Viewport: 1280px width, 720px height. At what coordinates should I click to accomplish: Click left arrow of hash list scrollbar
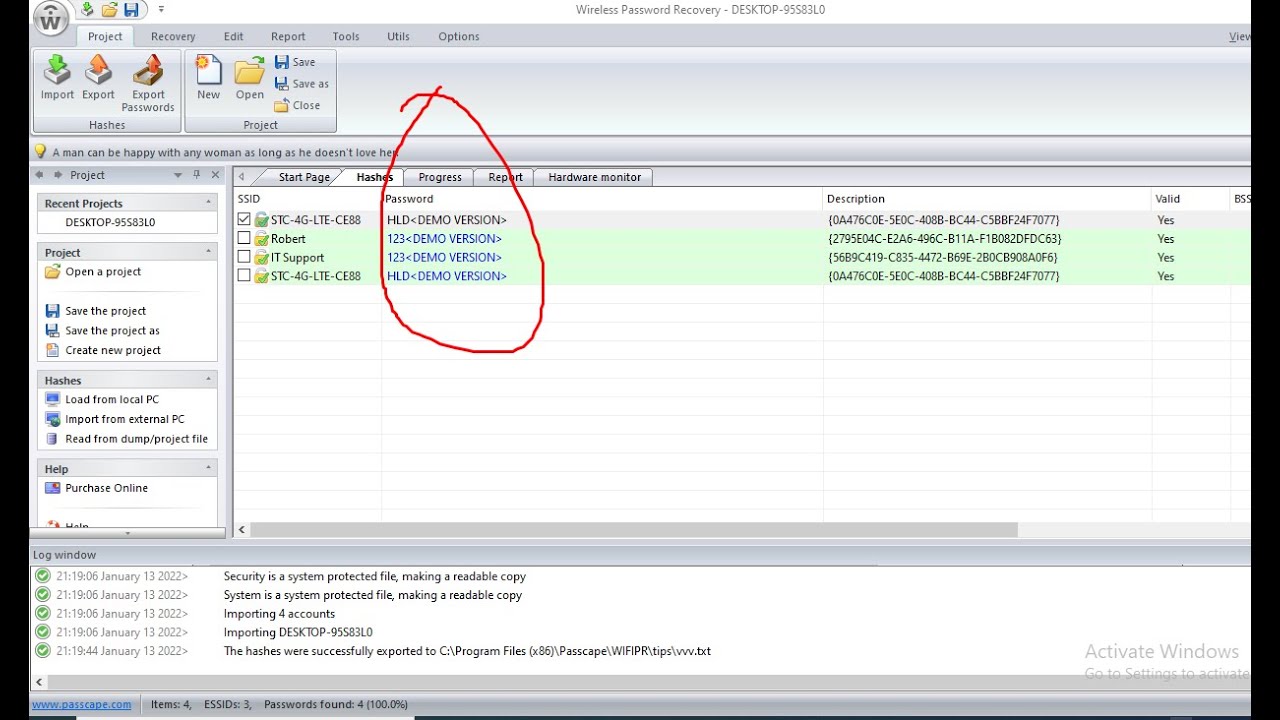[242, 530]
